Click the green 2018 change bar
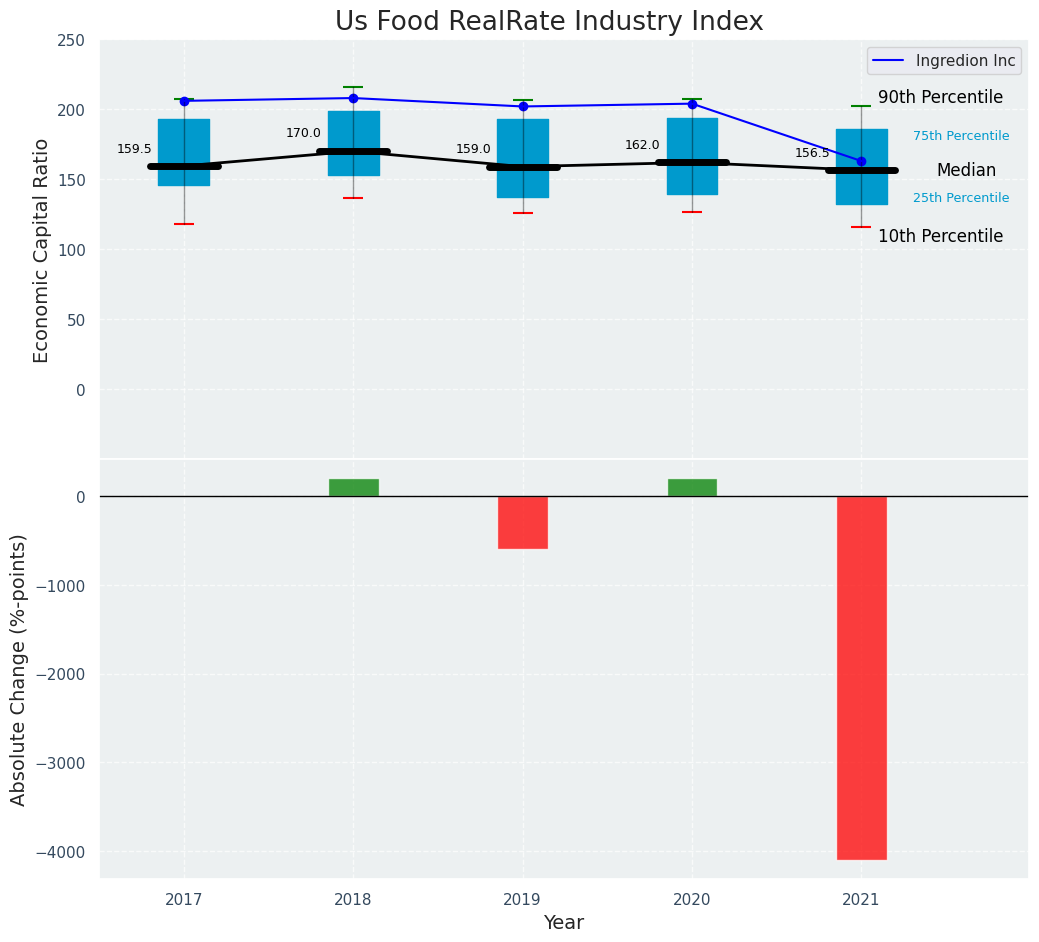 [353, 487]
